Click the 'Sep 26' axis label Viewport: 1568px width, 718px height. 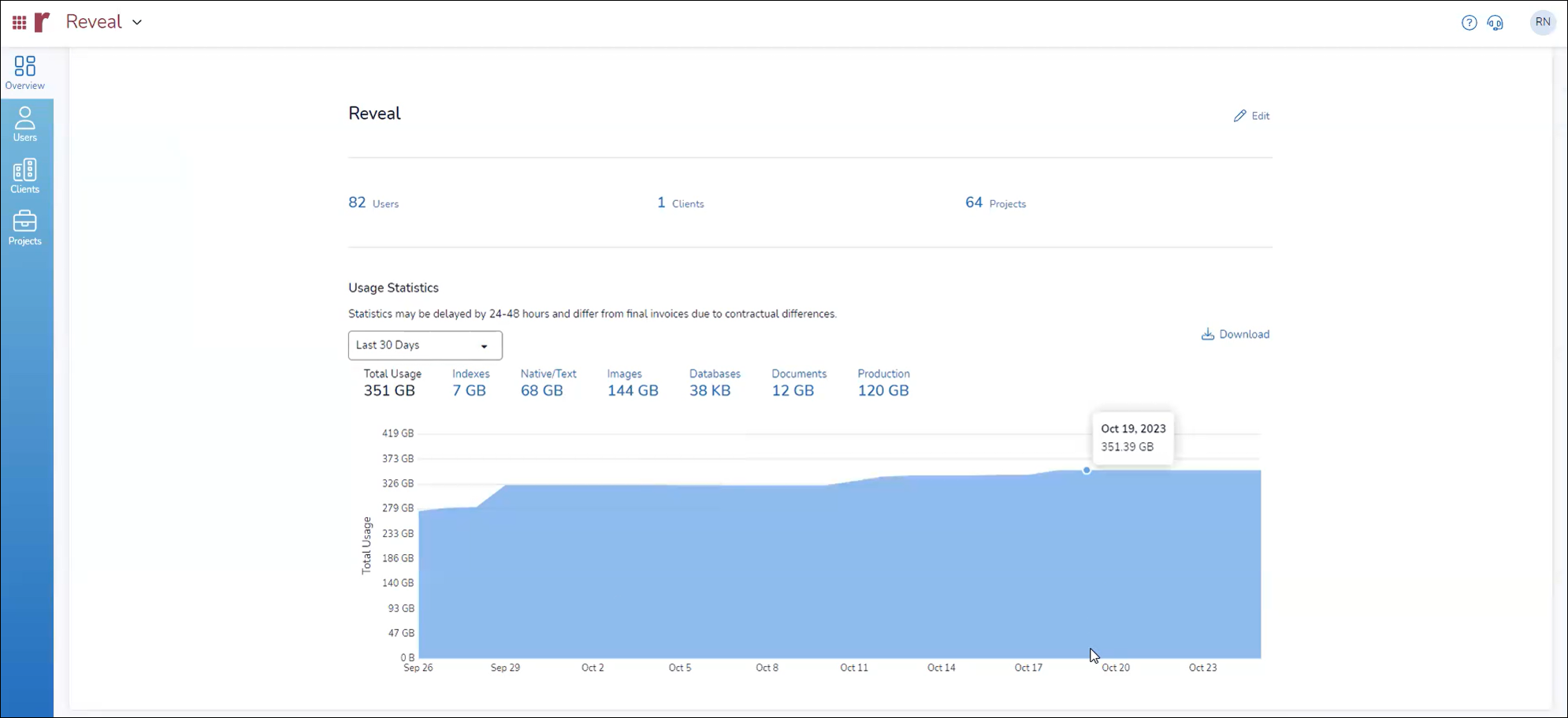(x=418, y=668)
